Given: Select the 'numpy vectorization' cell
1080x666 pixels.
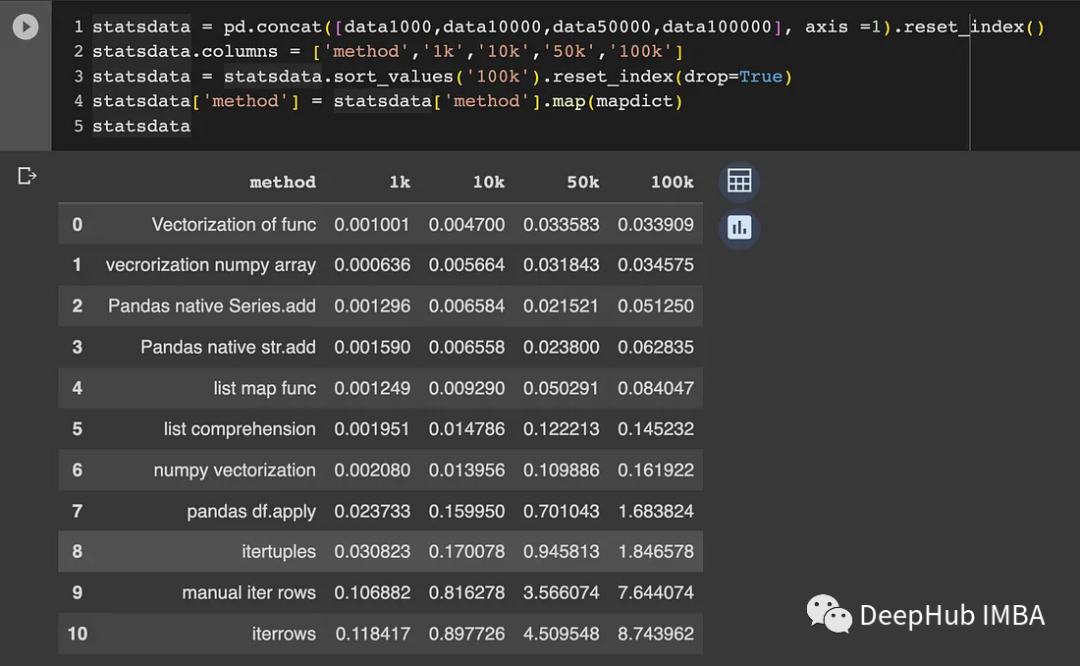Looking at the screenshot, I should click(234, 470).
